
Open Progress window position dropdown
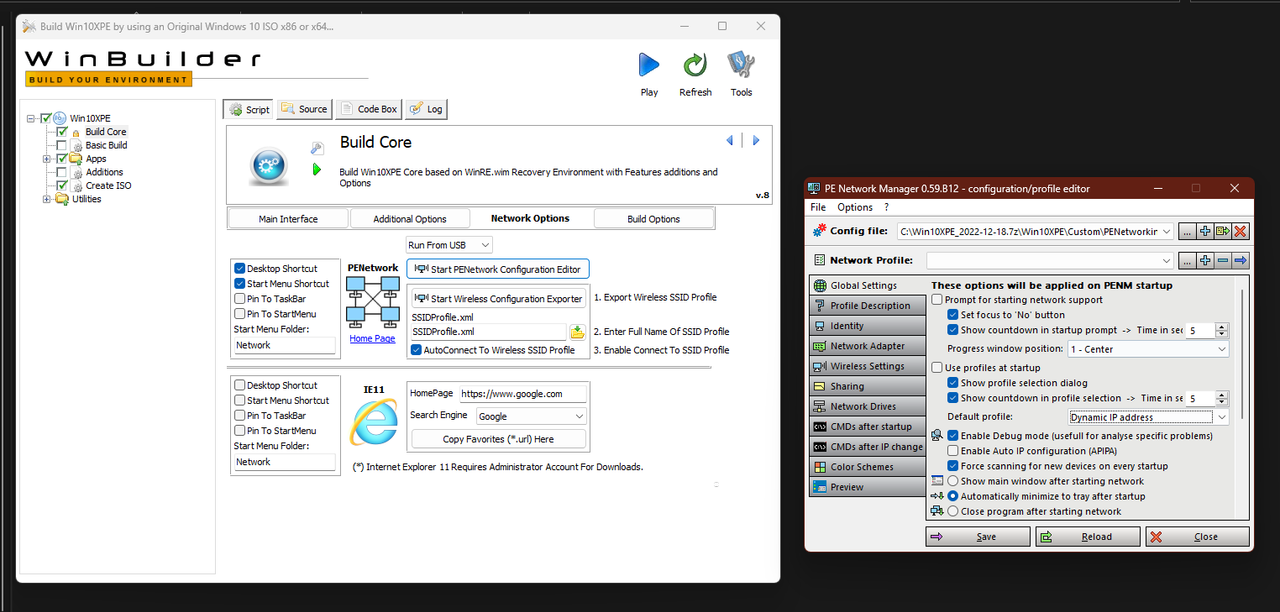[1148, 349]
